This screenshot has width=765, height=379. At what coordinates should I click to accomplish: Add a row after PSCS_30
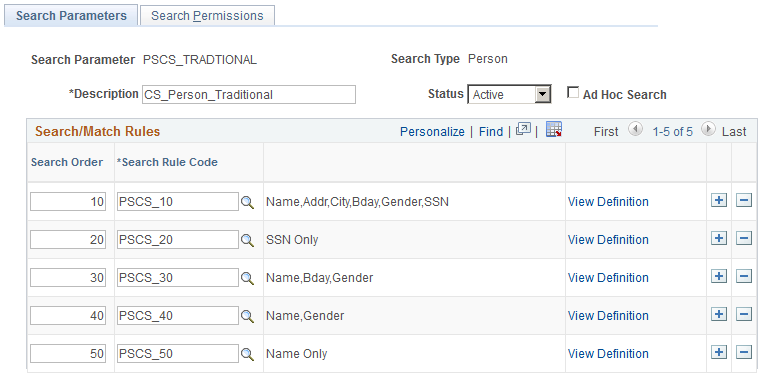coord(719,277)
